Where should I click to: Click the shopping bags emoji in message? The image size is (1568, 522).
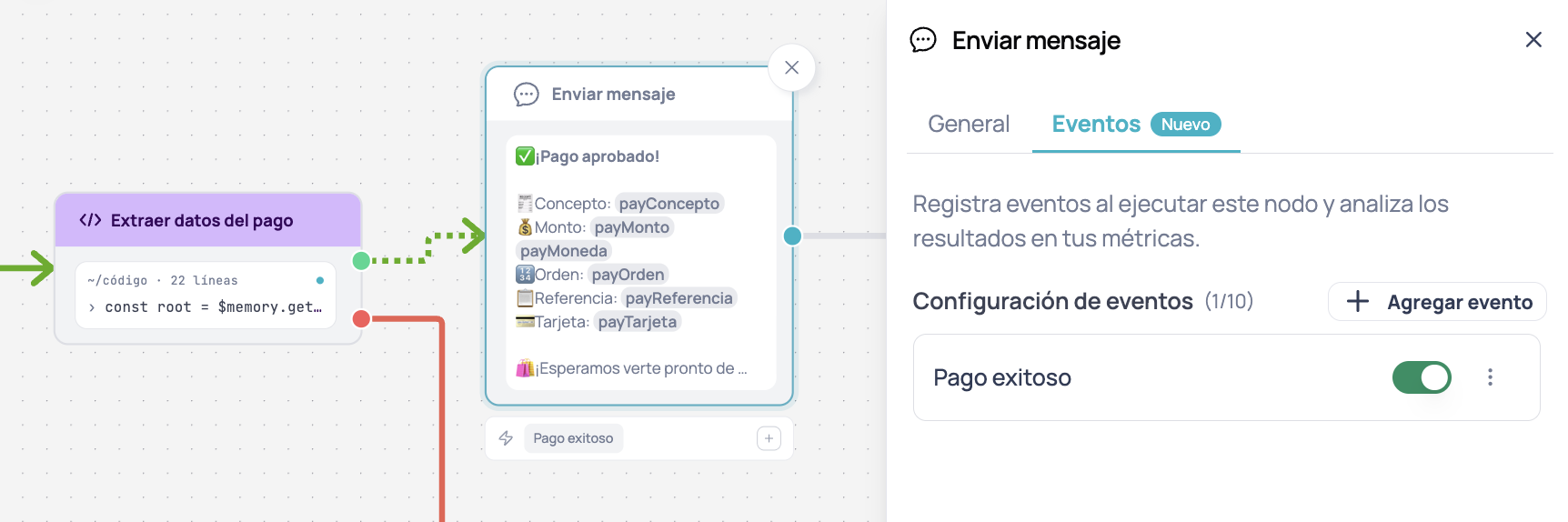tap(525, 368)
